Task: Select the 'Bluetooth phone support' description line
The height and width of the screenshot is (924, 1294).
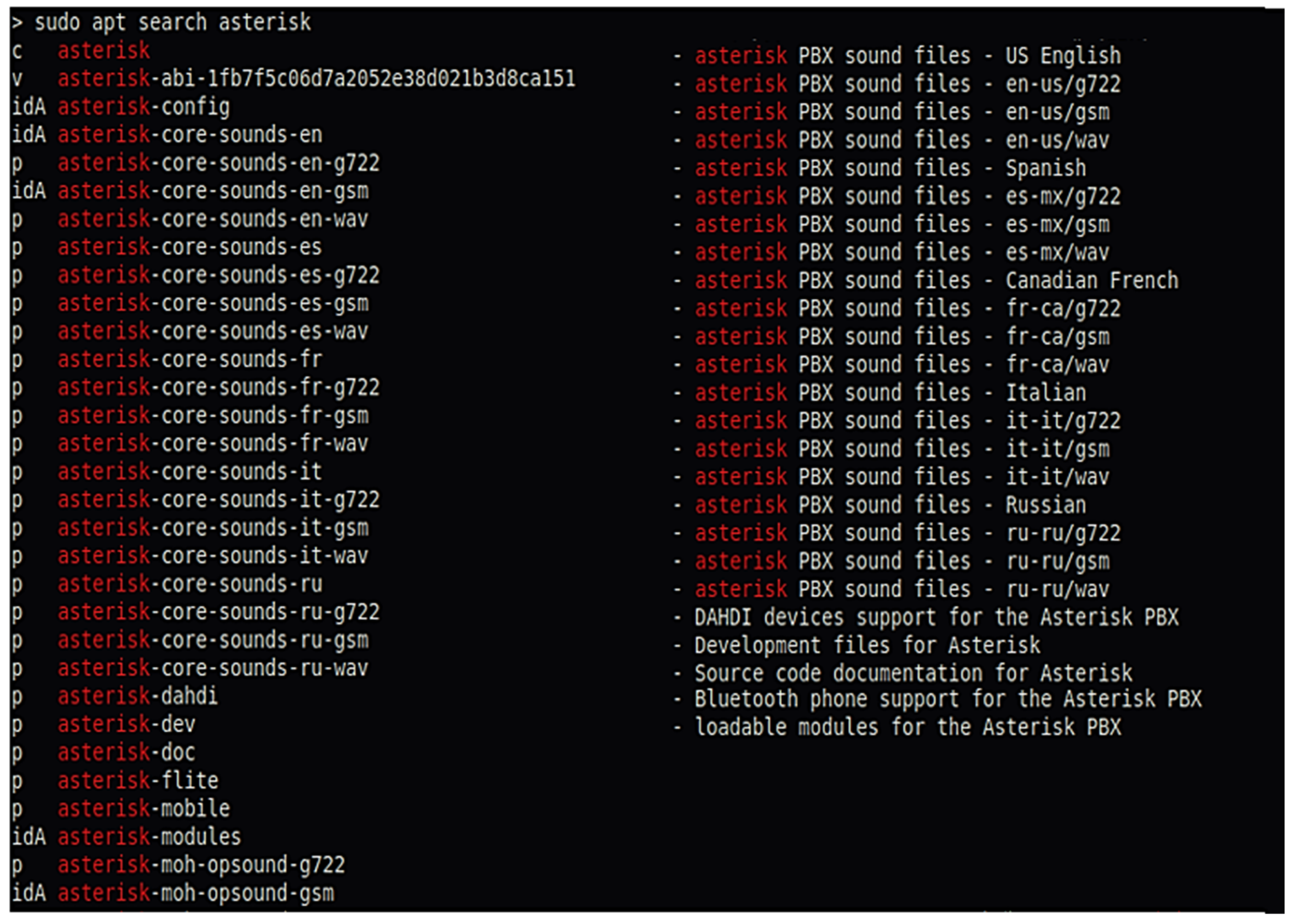Action: [x=948, y=699]
